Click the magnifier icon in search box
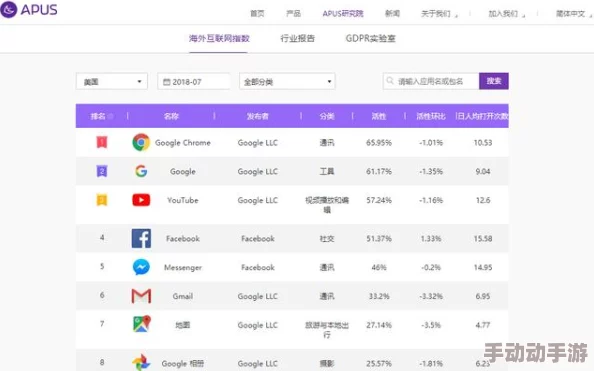594x371 pixels. click(x=390, y=81)
